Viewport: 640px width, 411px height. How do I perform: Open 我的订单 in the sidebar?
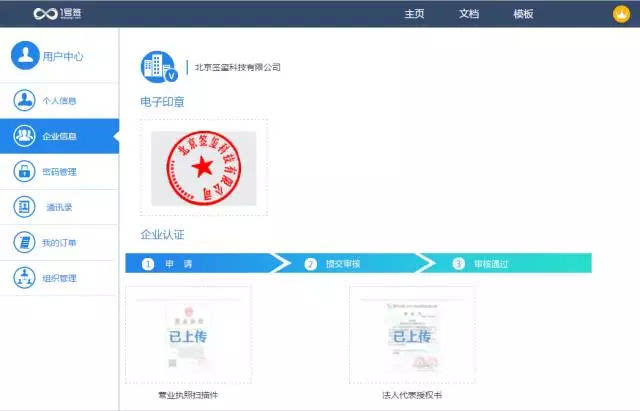[60, 243]
